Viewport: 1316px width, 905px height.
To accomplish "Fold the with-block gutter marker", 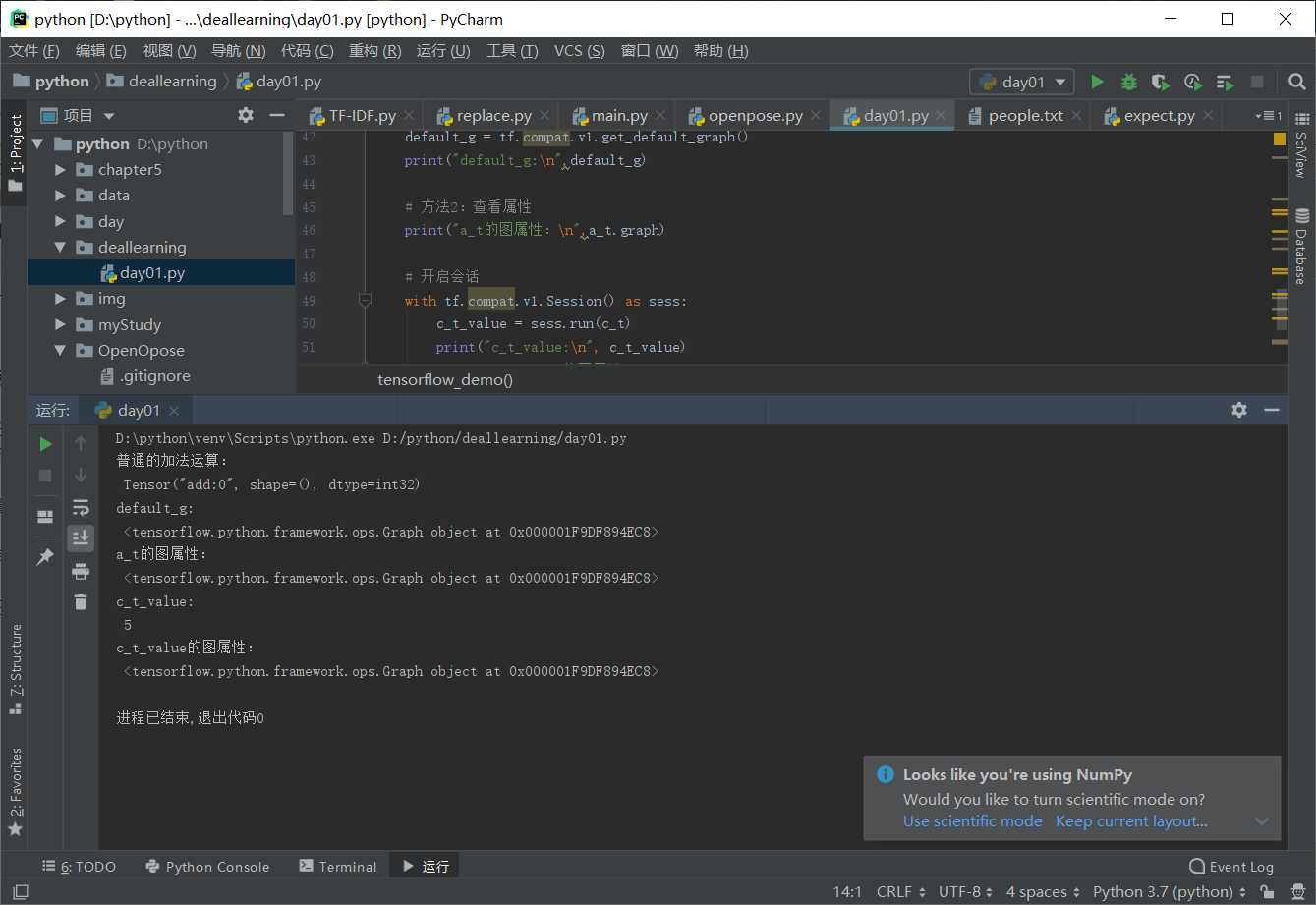I will click(x=365, y=301).
